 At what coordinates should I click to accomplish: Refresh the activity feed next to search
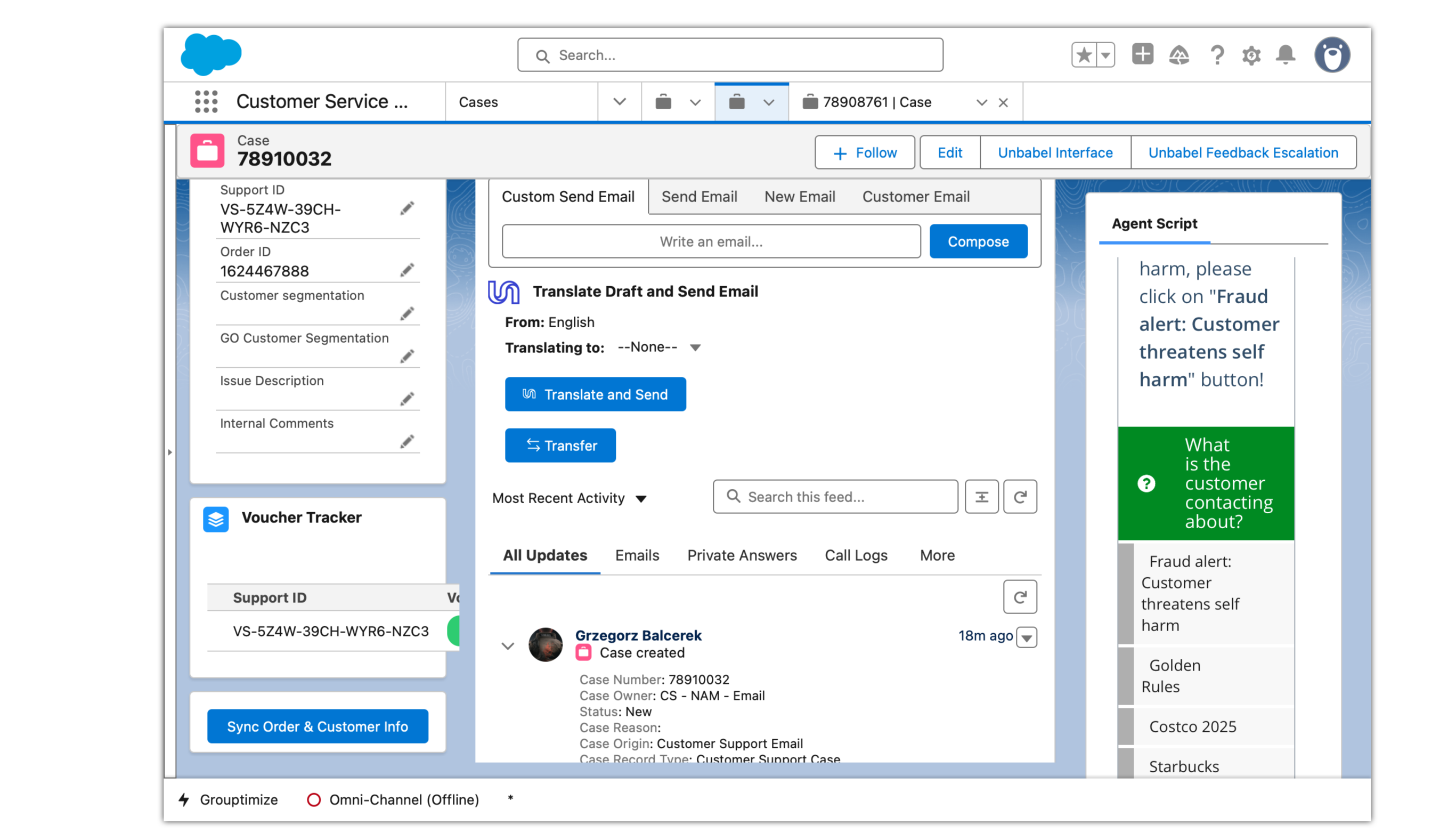click(1020, 497)
